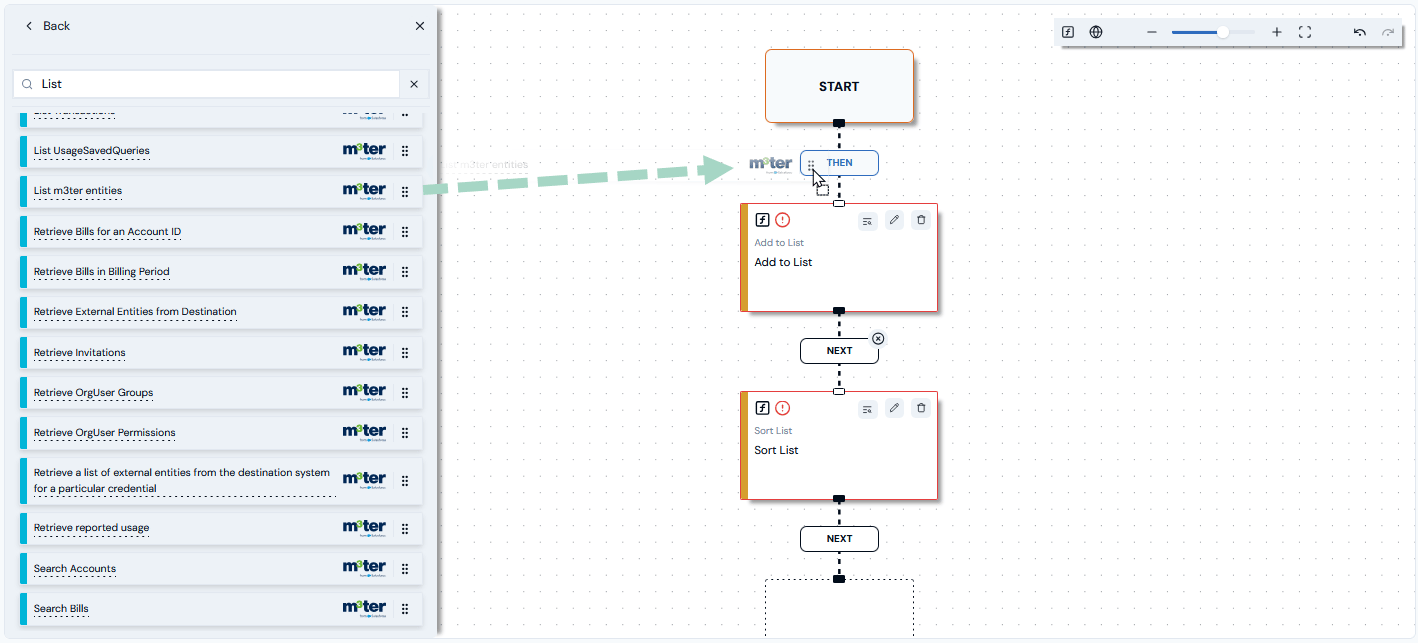
Task: Grab handle for Search Accounts
Action: [405, 569]
